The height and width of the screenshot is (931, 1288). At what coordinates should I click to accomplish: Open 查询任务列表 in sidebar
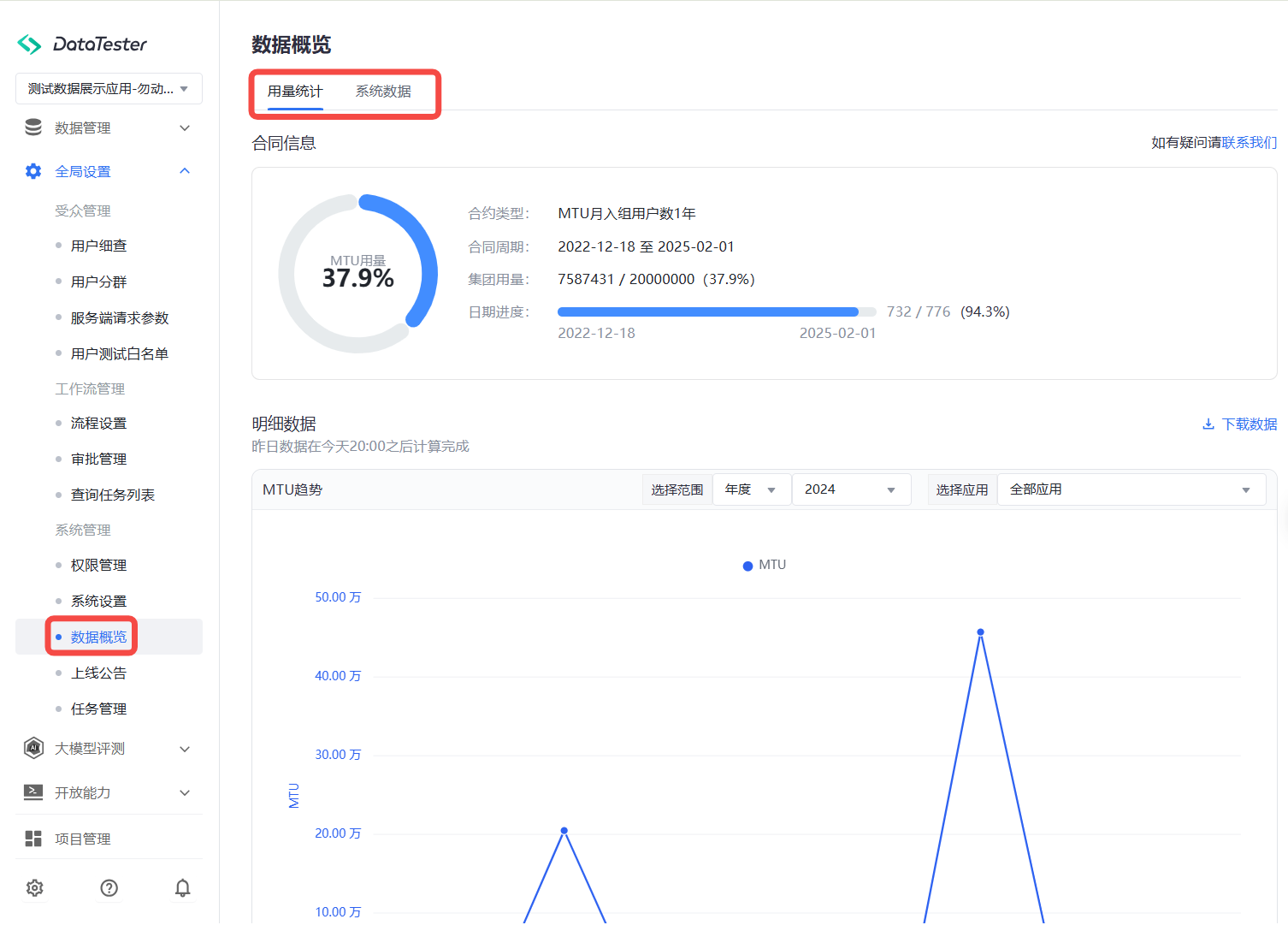(x=113, y=495)
